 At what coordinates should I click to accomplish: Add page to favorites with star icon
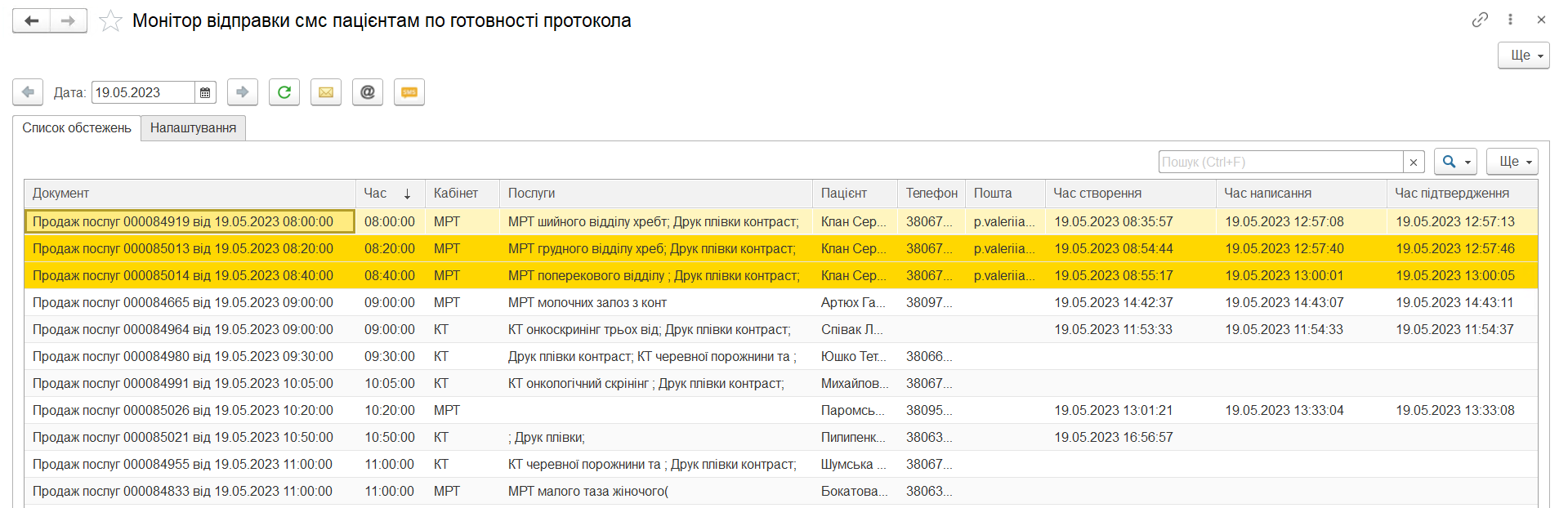pos(110,21)
